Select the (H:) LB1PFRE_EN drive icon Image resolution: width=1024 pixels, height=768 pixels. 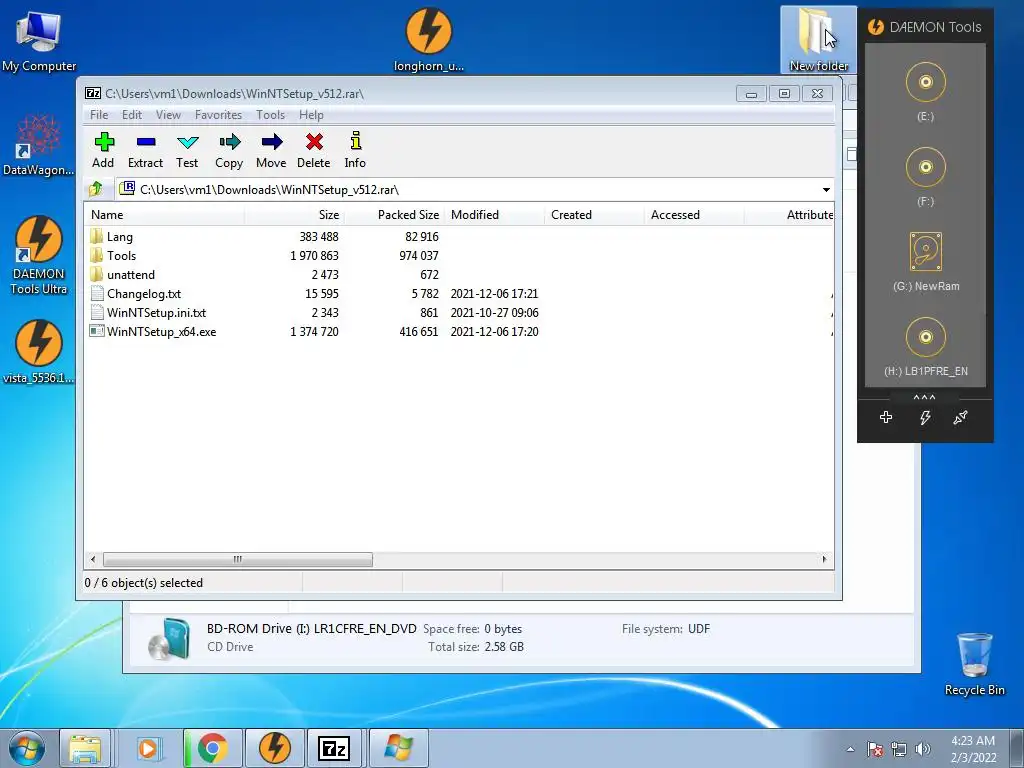926,346
